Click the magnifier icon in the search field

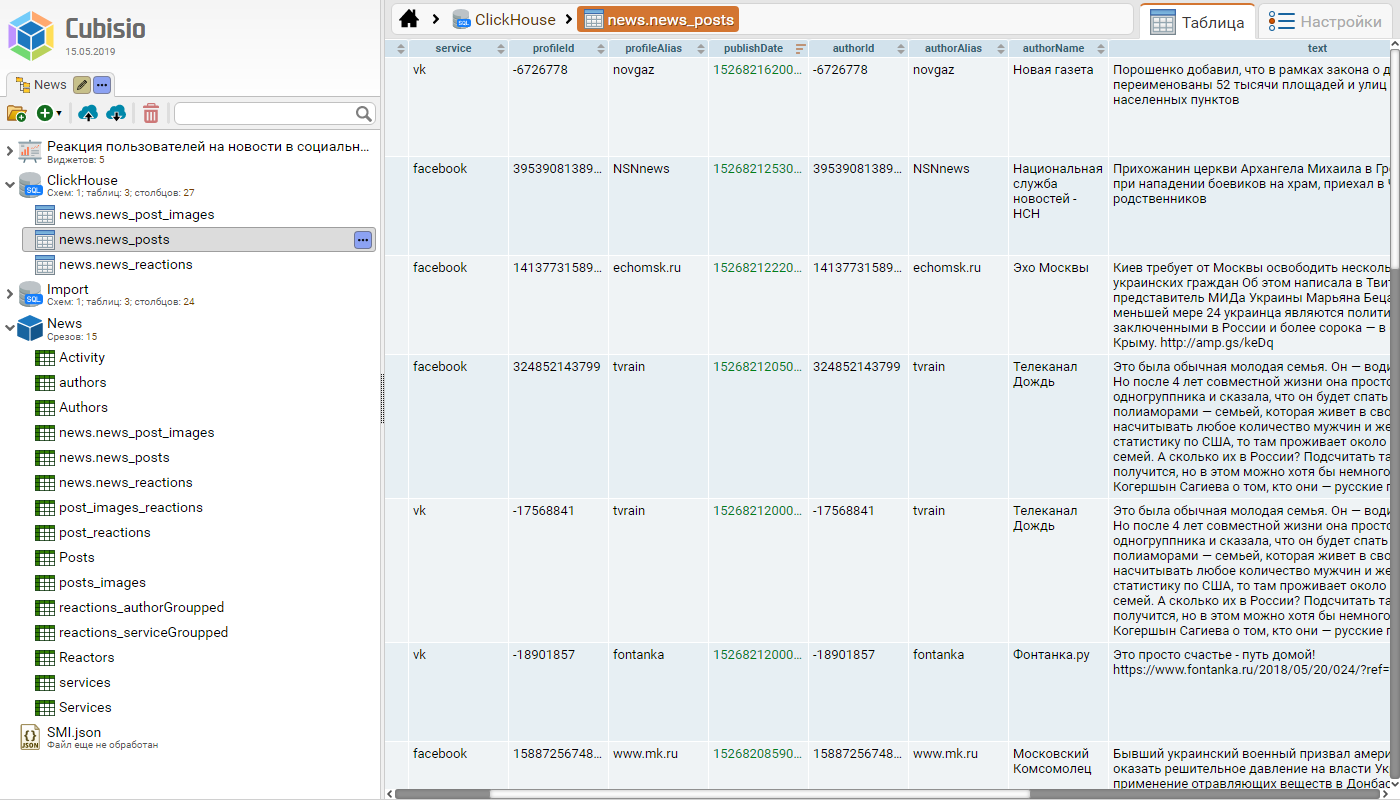364,114
